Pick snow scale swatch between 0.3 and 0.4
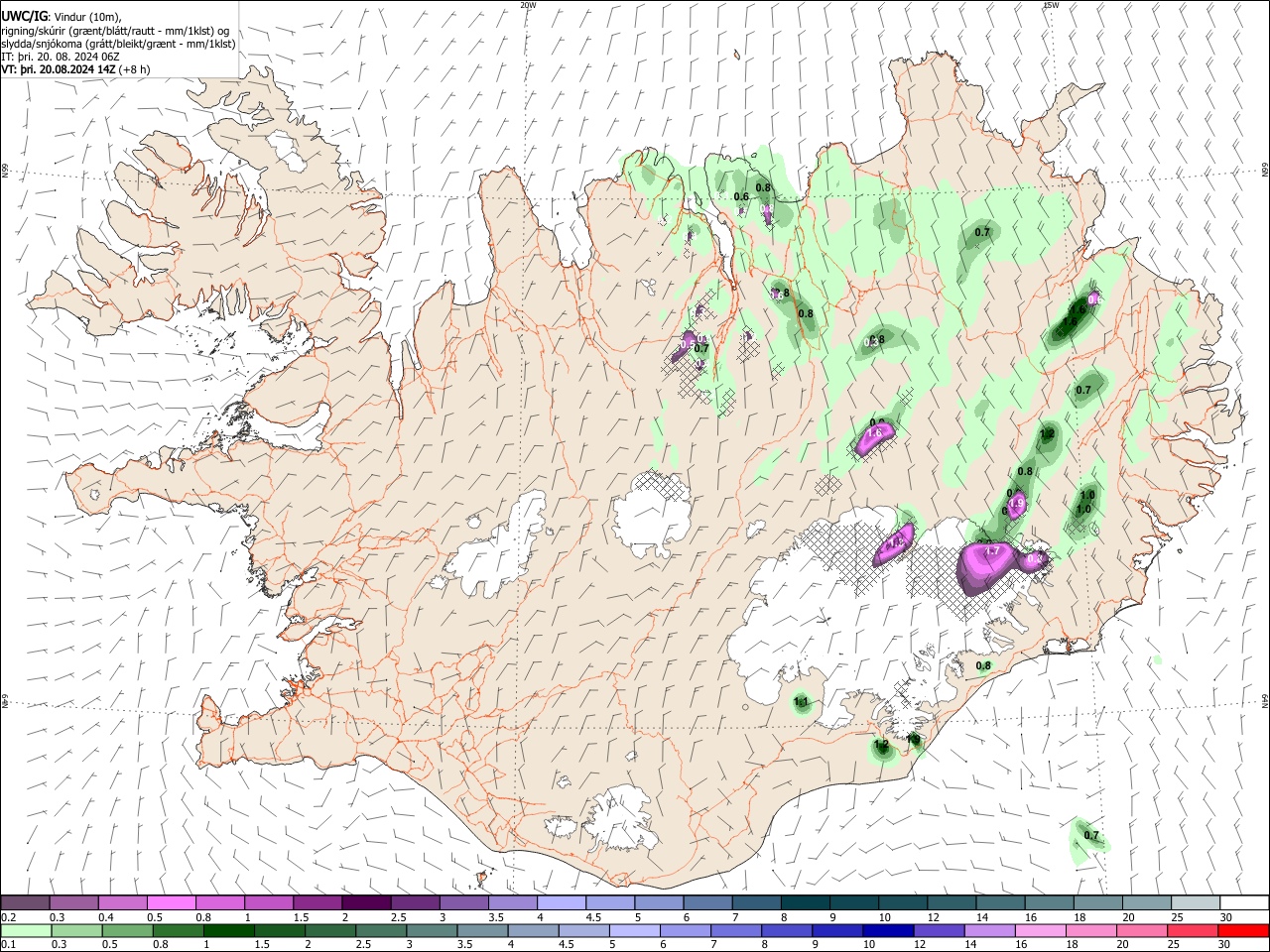Screen dimensions: 1270x952 coord(73,902)
